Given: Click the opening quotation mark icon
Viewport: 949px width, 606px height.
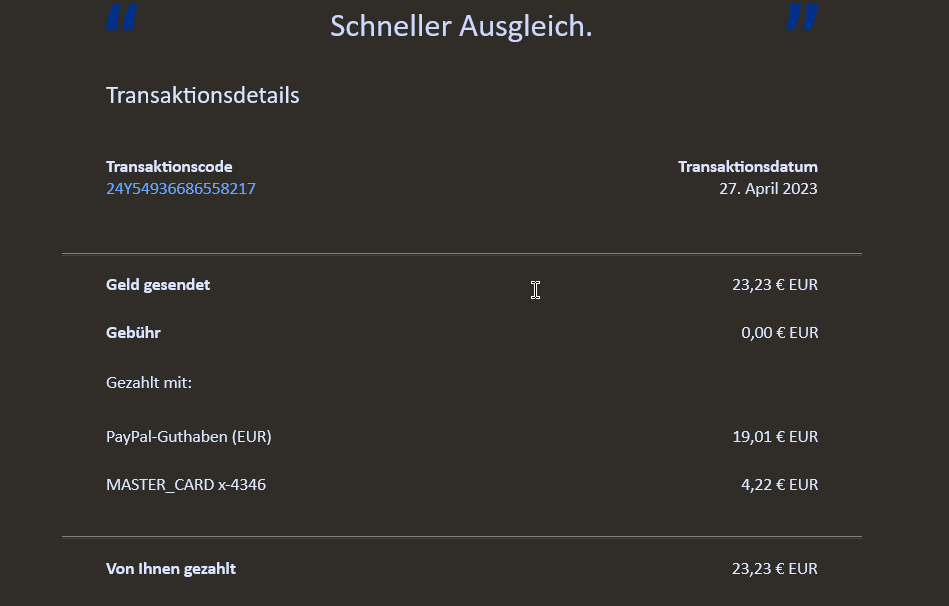Looking at the screenshot, I should click(122, 17).
